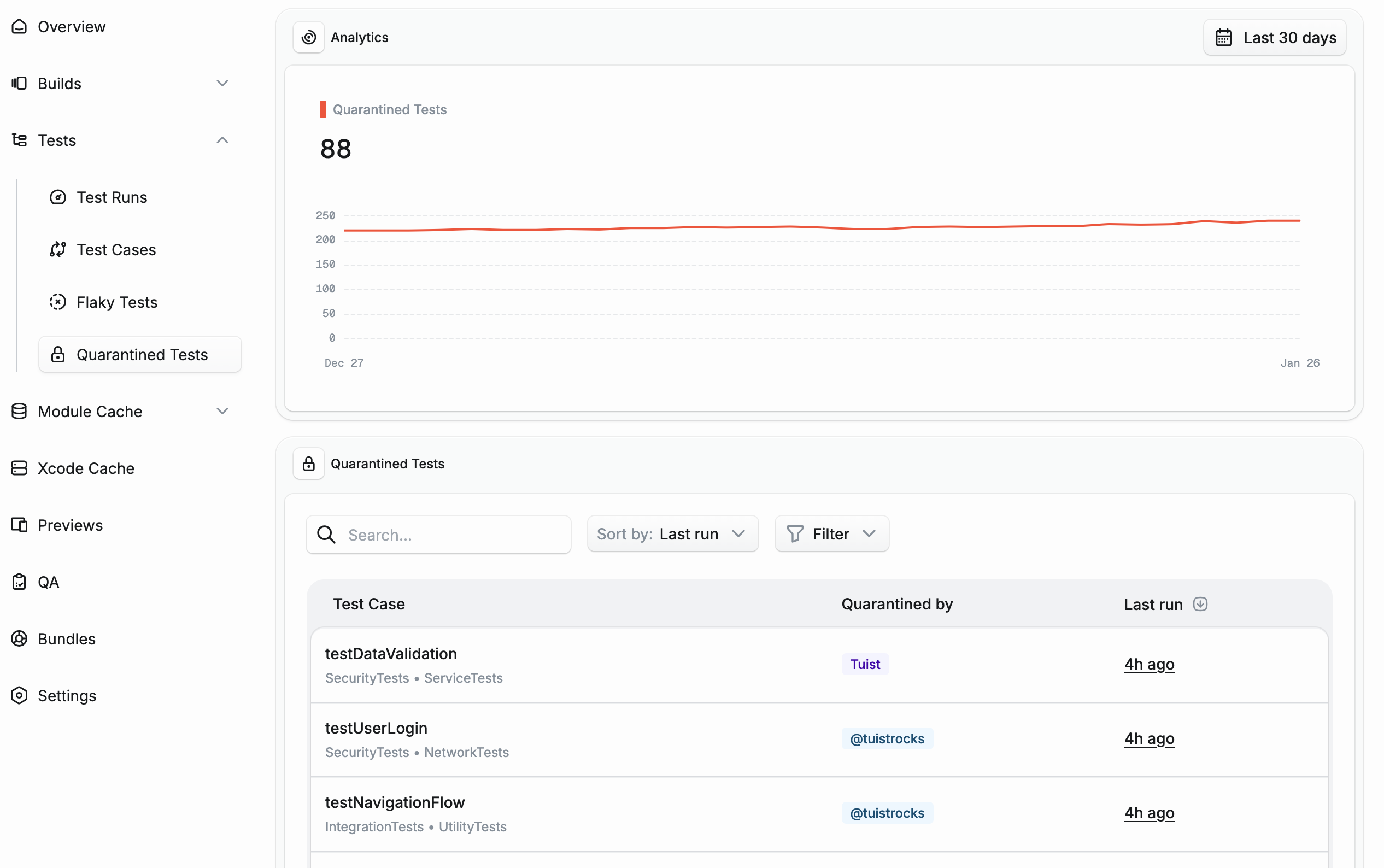Open Settings from the sidebar
Image resolution: width=1384 pixels, height=868 pixels.
click(68, 695)
